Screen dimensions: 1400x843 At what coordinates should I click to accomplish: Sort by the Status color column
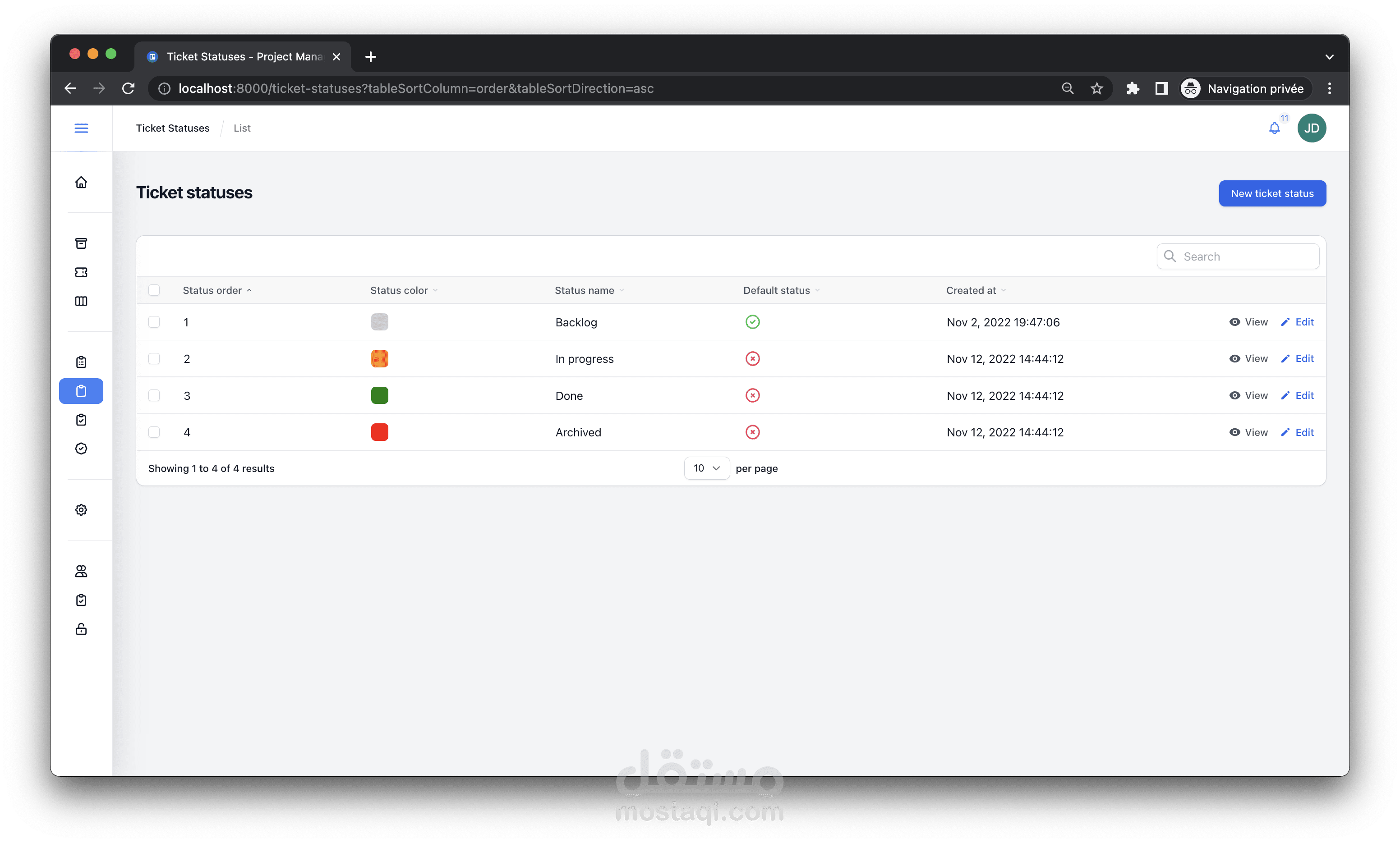click(404, 290)
